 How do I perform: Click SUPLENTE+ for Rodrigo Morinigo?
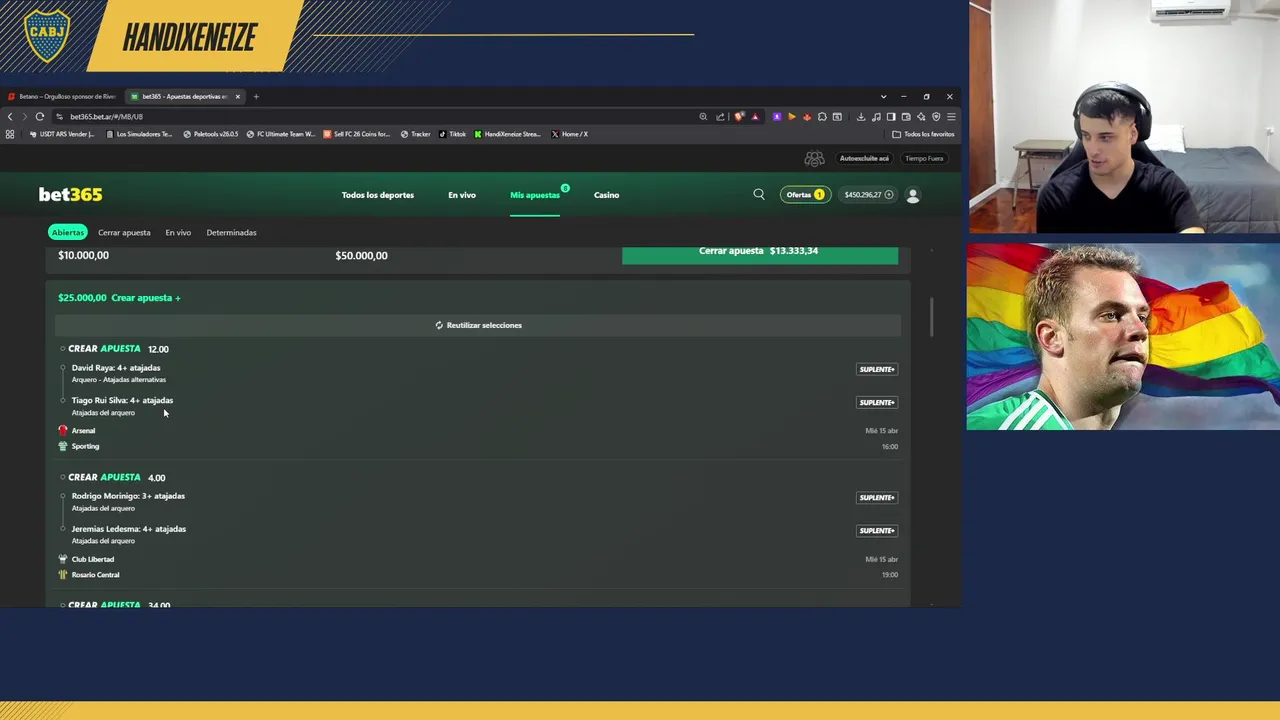click(x=877, y=497)
